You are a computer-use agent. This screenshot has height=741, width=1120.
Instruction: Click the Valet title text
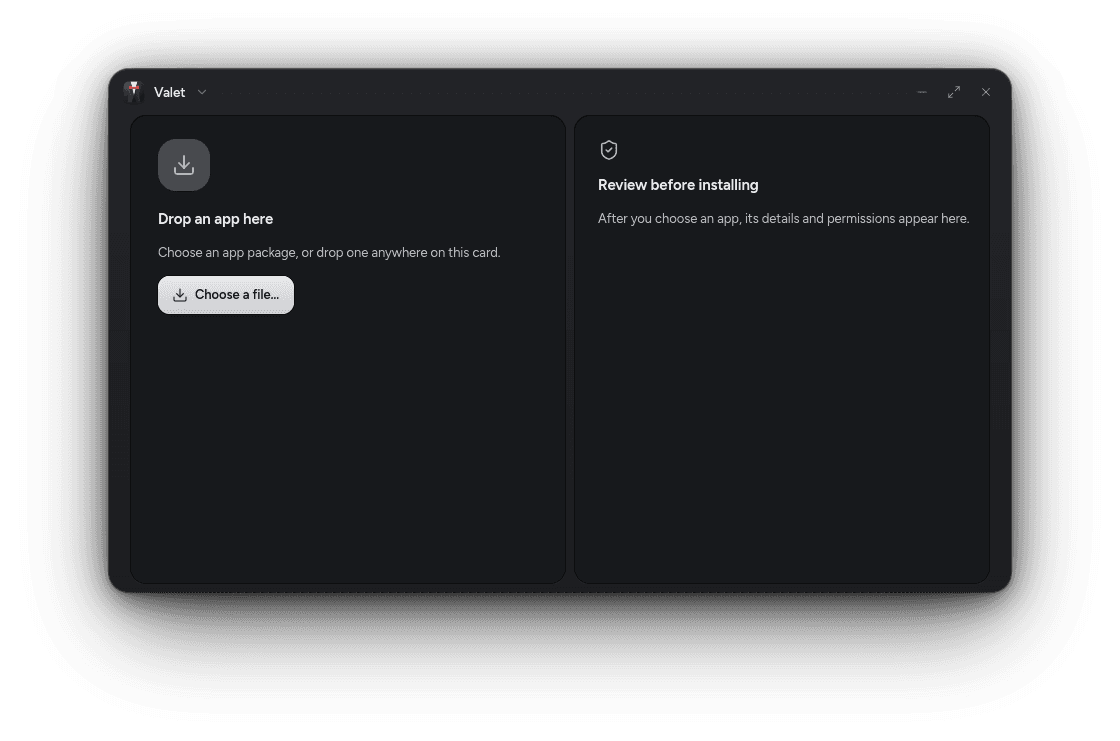(x=169, y=92)
